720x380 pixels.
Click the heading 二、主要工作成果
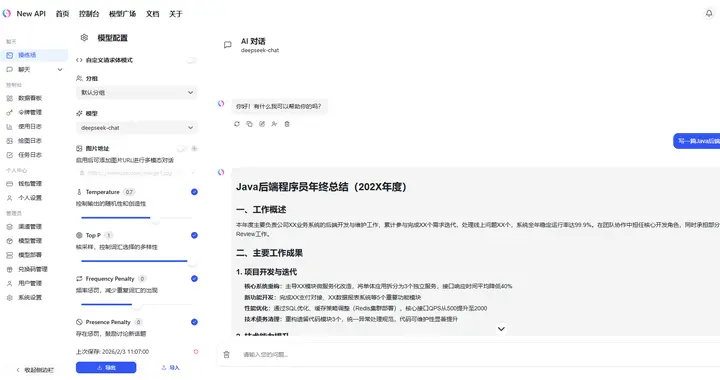click(269, 253)
